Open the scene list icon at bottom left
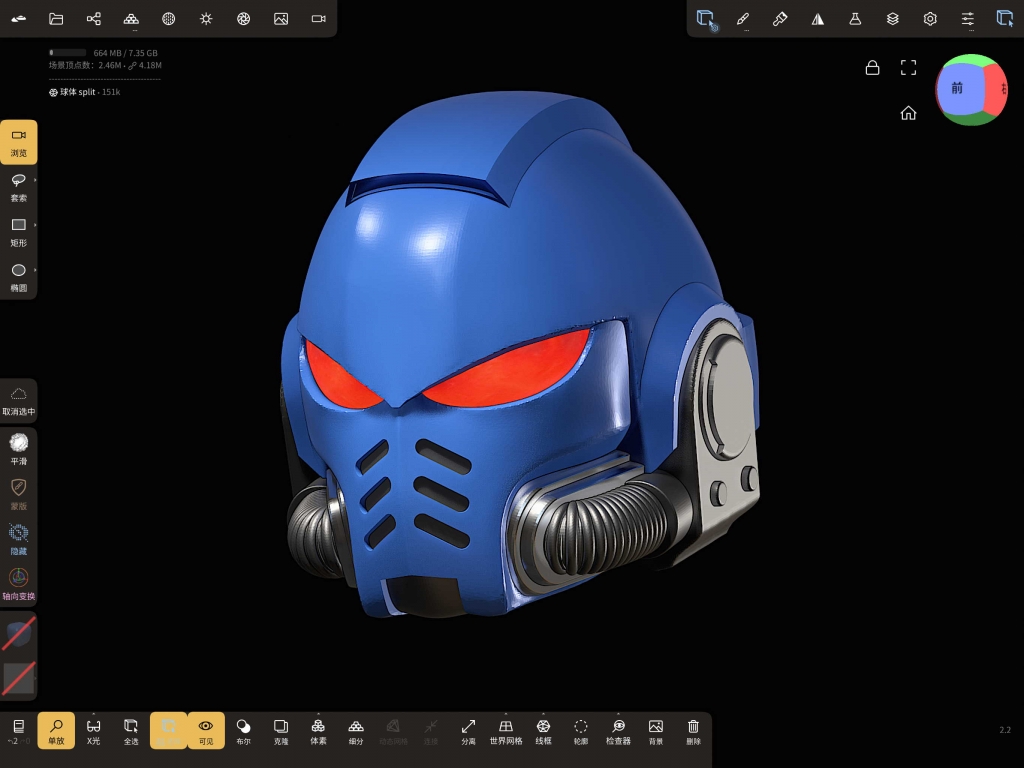 19,730
